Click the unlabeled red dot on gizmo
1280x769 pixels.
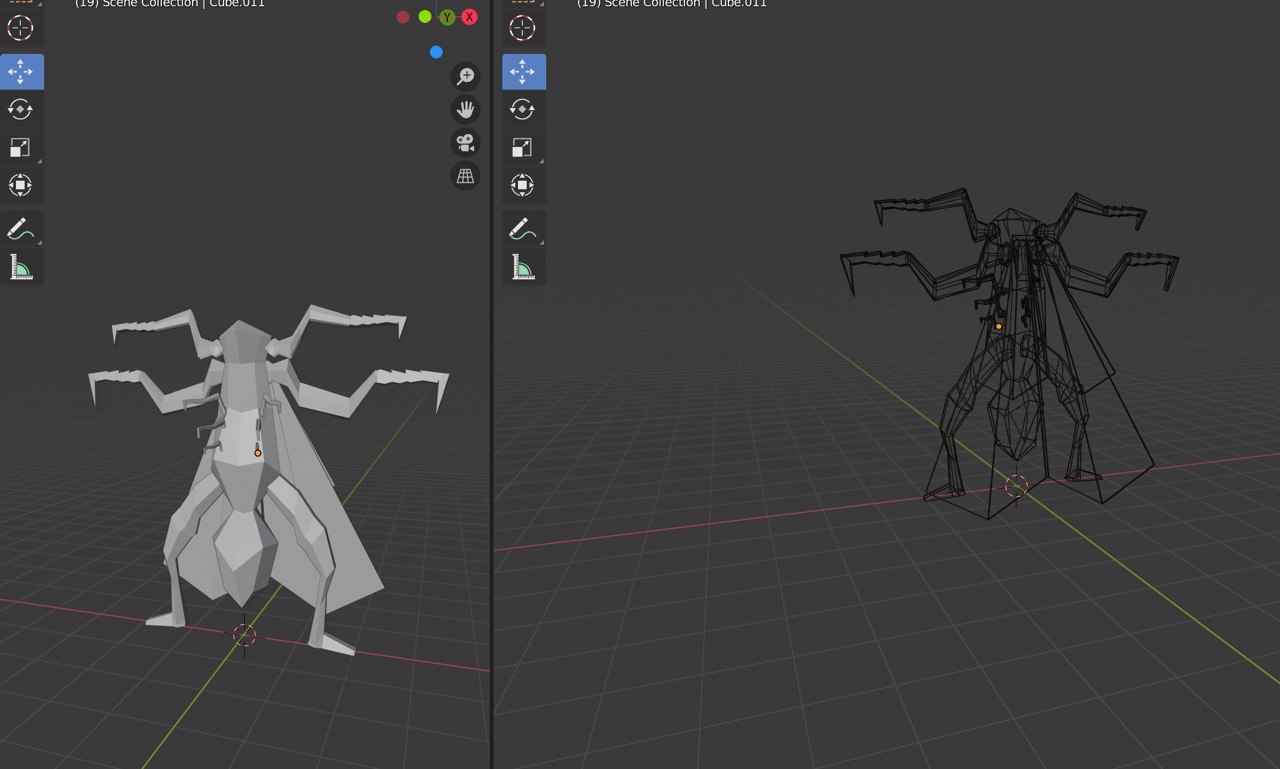tap(403, 17)
